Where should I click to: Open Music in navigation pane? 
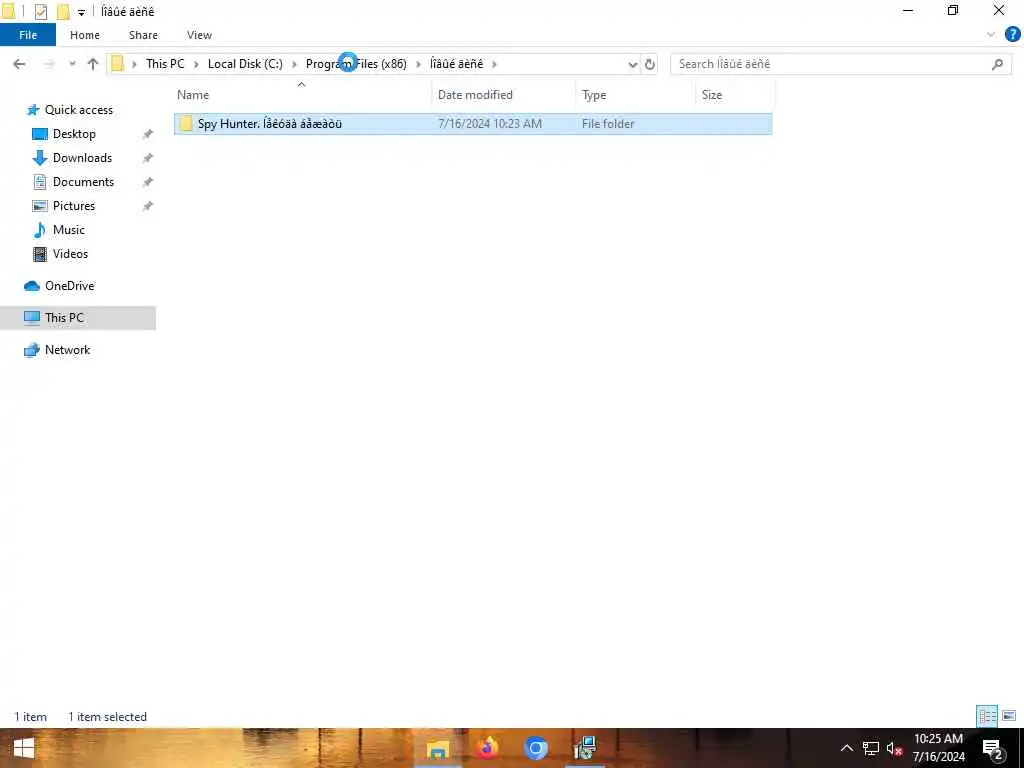pos(69,230)
